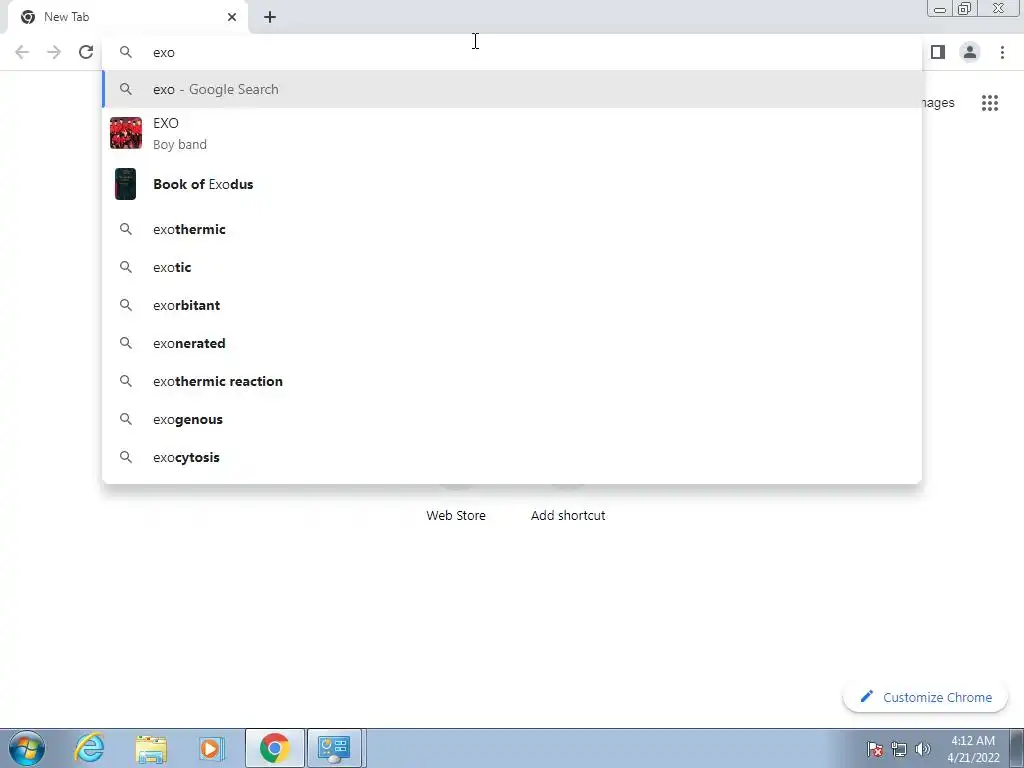Choose exo - Google Search suggestion
The image size is (1024, 768).
click(512, 89)
